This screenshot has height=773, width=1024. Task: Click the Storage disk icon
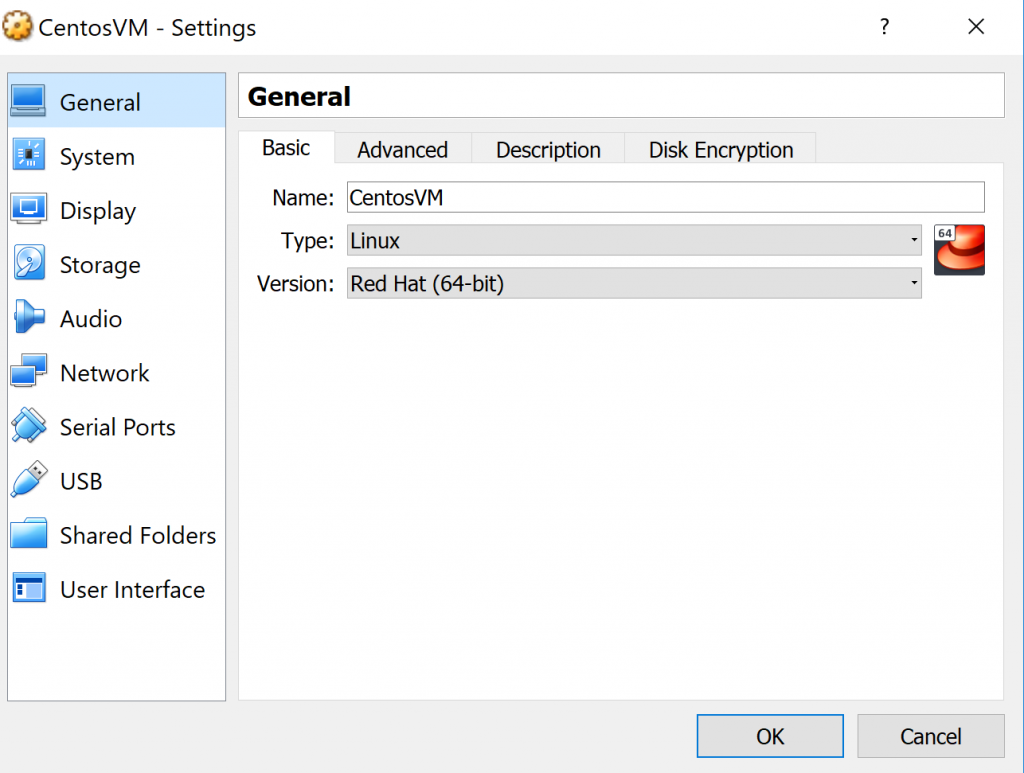tap(28, 263)
